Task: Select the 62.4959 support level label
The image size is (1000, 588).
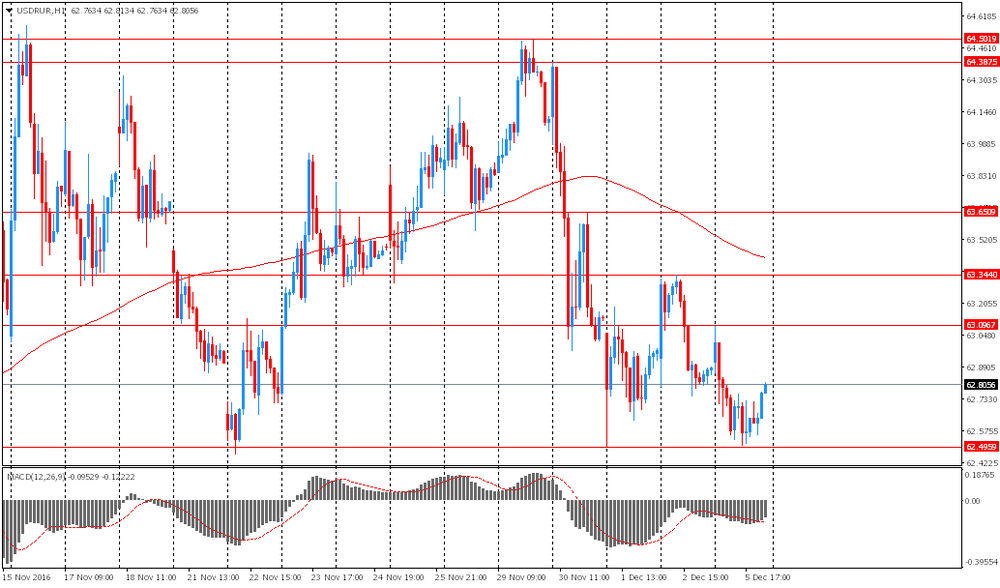Action: [x=981, y=447]
